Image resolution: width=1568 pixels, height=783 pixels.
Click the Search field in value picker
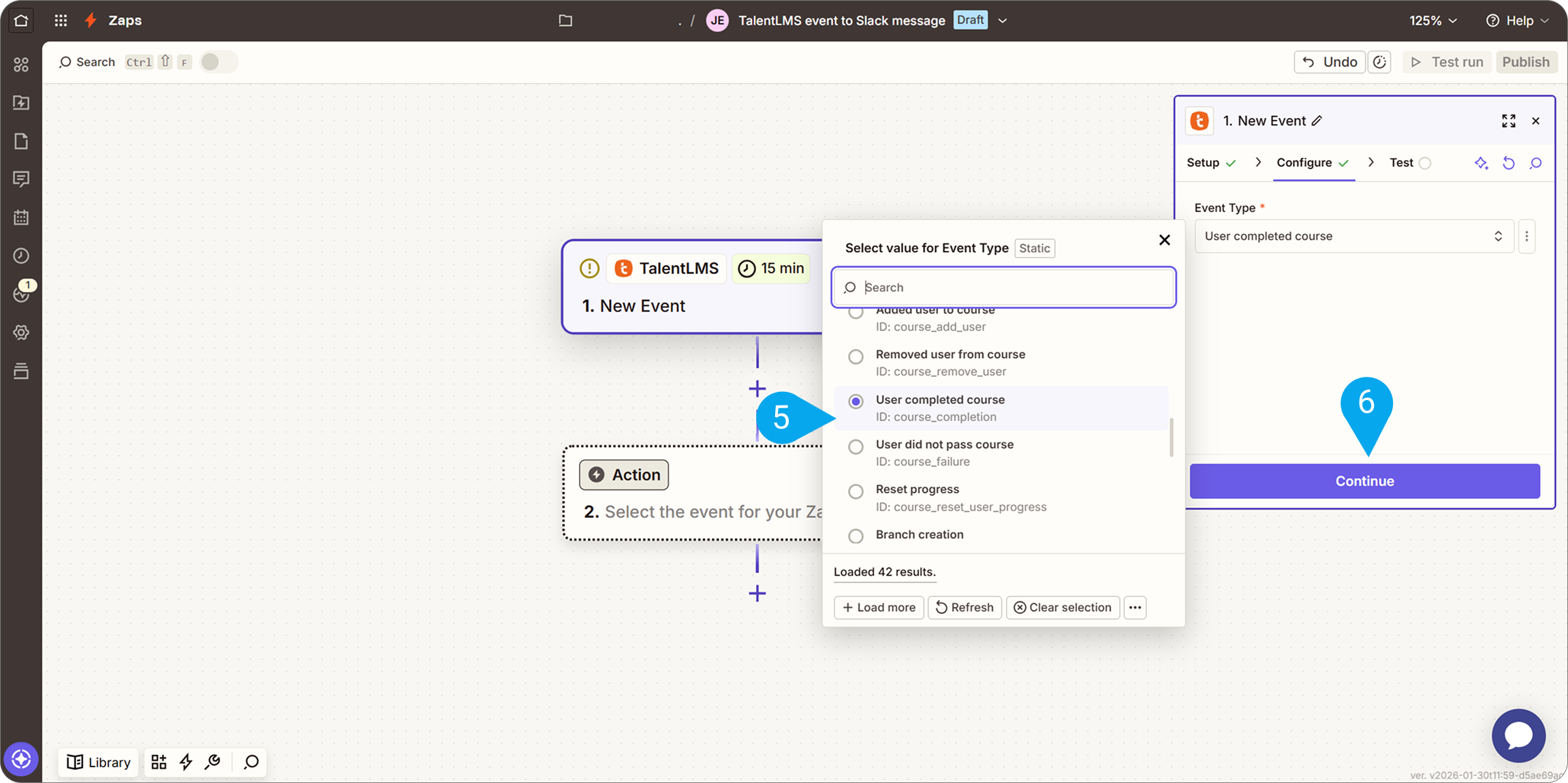[x=1015, y=287]
